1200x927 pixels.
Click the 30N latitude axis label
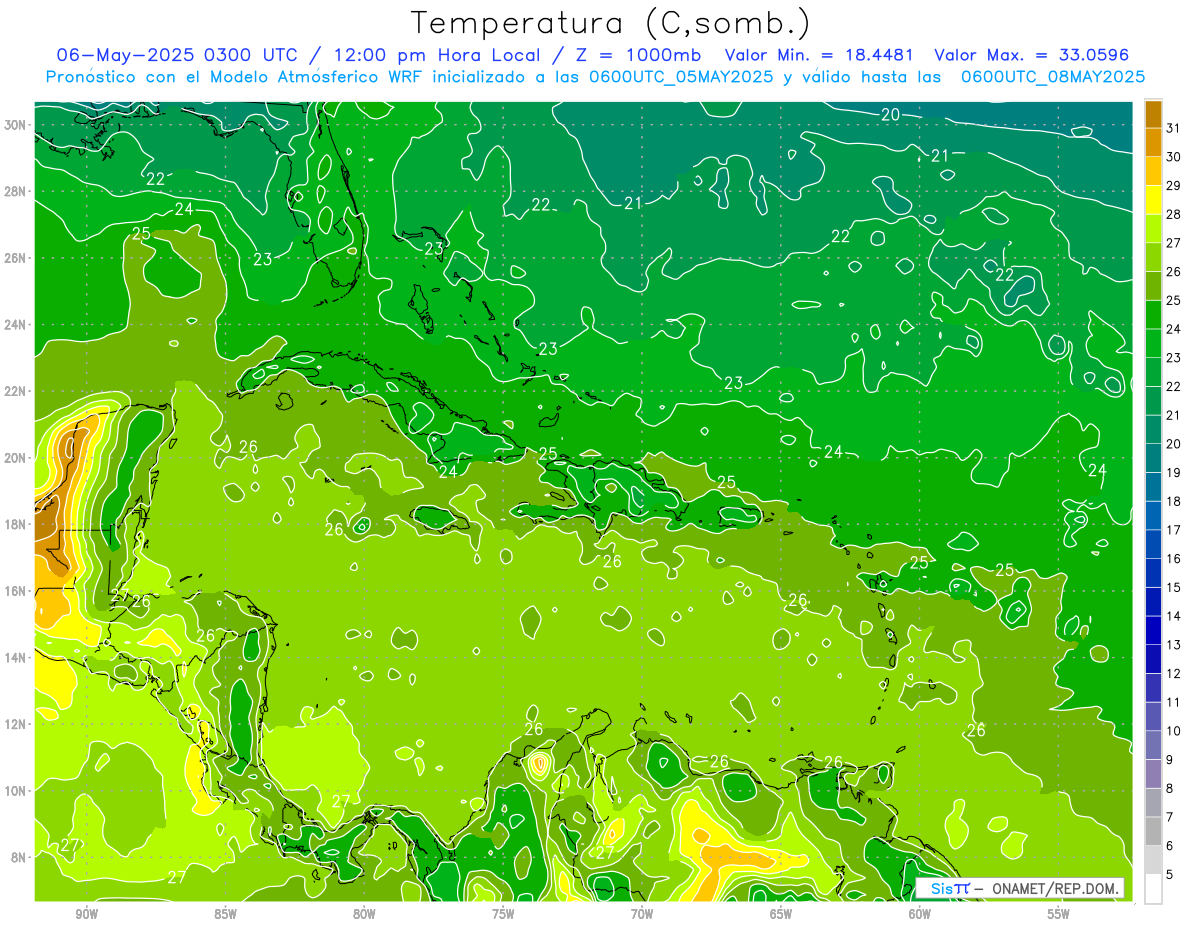coord(15,125)
